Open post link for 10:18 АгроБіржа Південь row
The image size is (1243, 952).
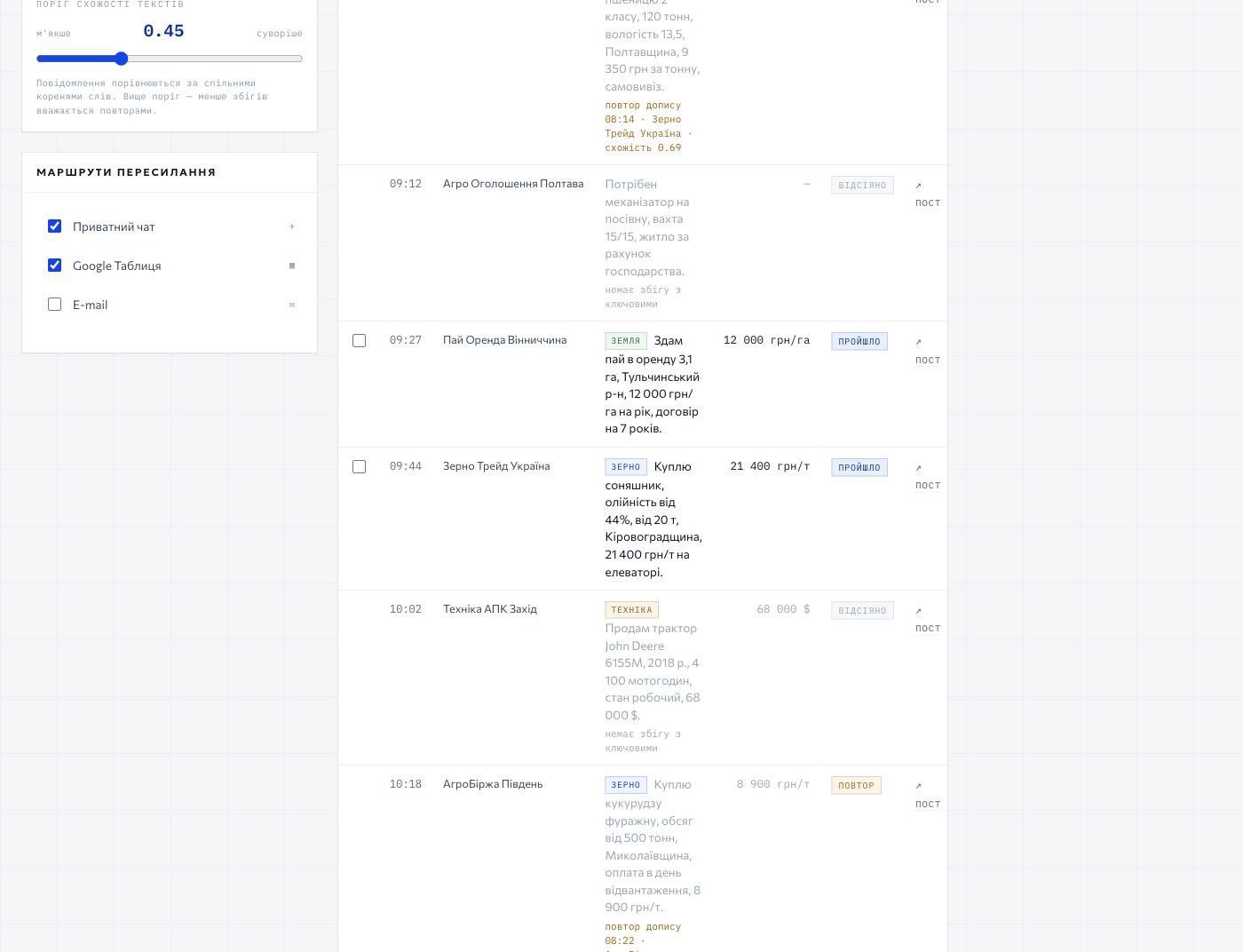click(x=927, y=795)
